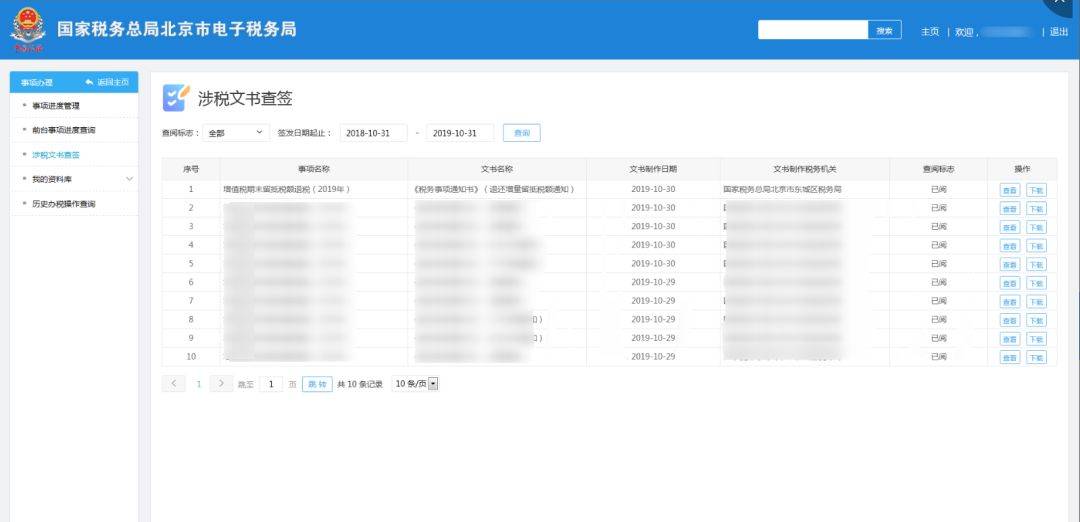The height and width of the screenshot is (522, 1080).
Task: Click the 查询 button beside the date range
Action: coord(521,133)
